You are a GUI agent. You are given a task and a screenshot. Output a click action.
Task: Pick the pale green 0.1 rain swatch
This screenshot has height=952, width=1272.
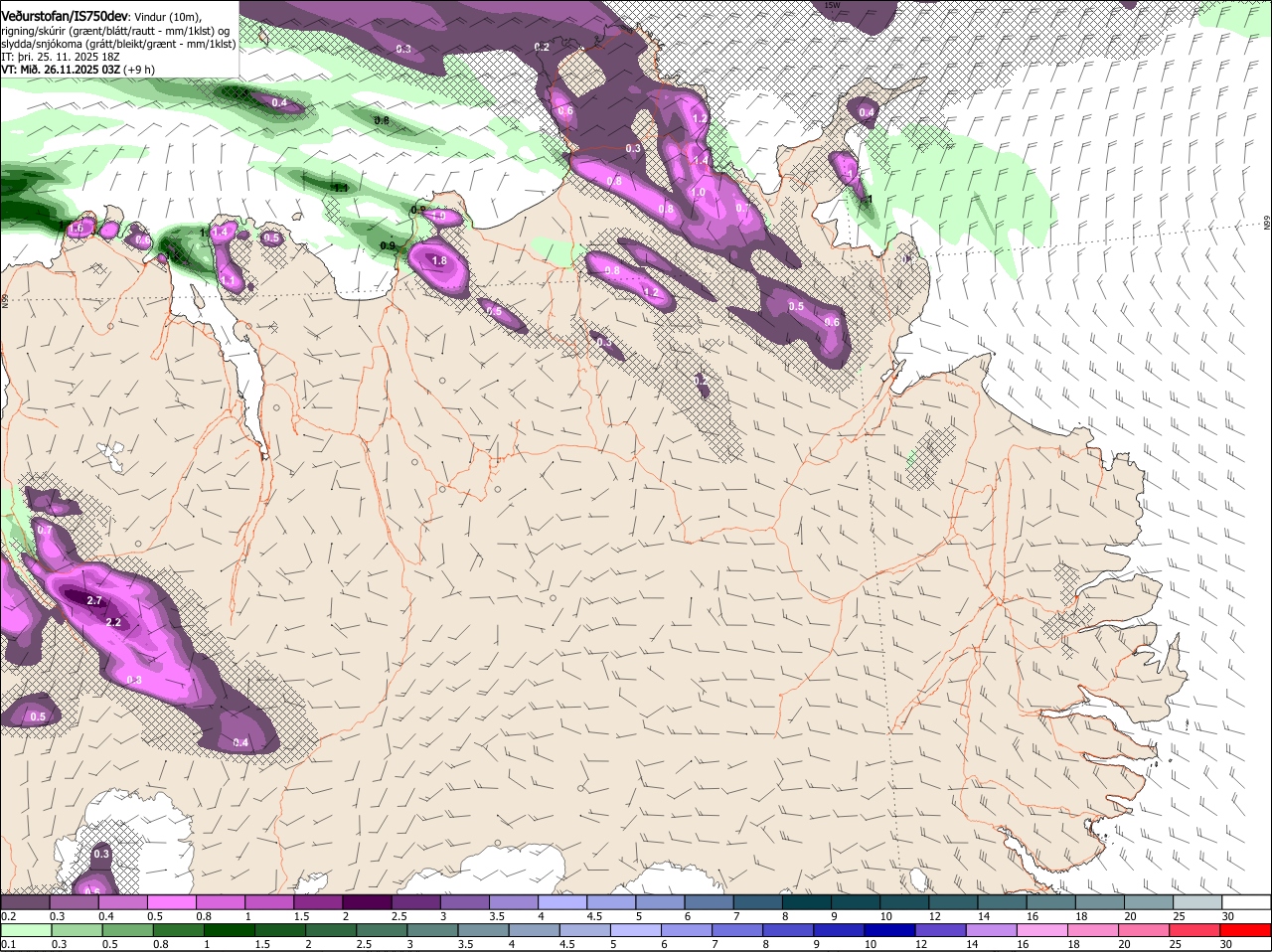click(x=26, y=930)
